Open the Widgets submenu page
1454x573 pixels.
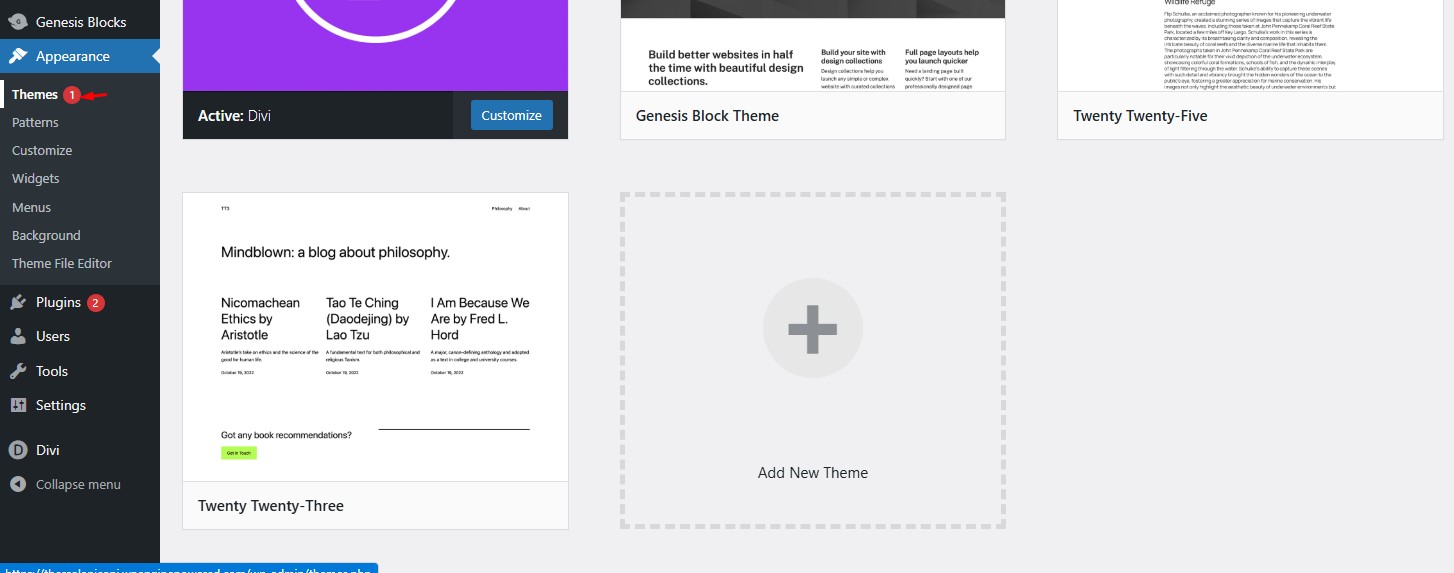(x=36, y=178)
